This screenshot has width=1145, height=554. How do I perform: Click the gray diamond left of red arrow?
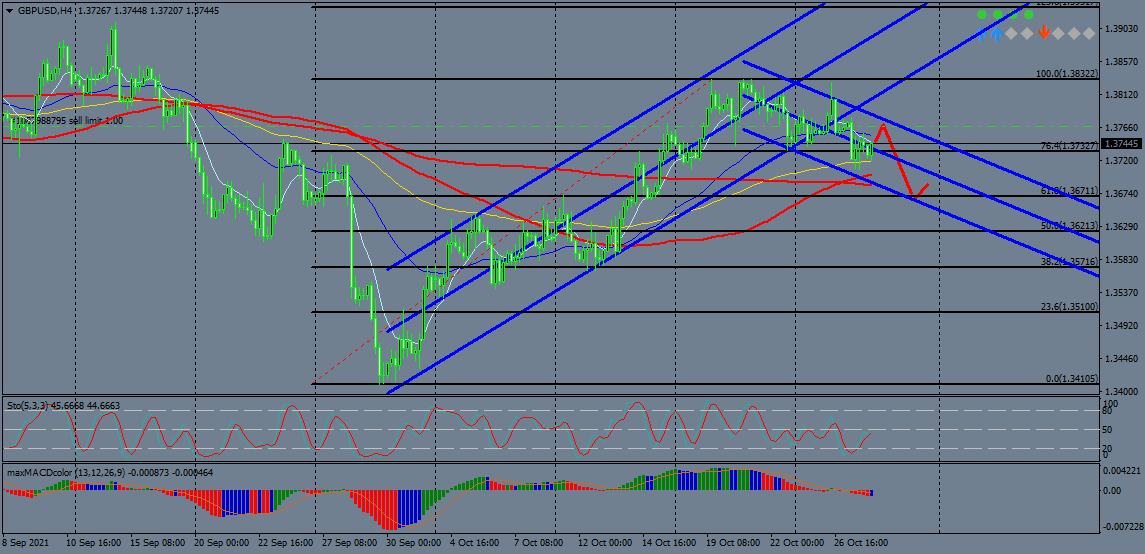tap(1028, 33)
